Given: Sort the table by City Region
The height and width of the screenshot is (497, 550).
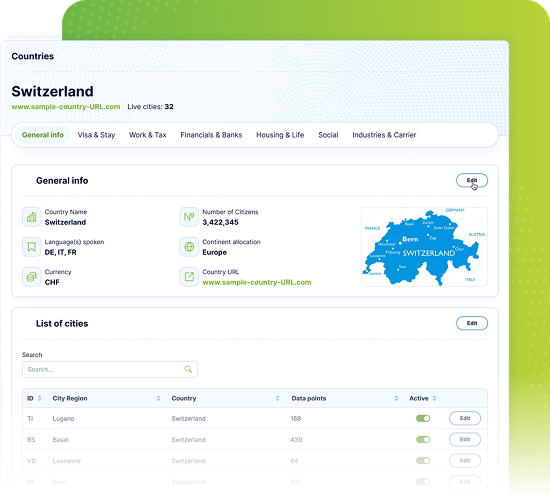Looking at the screenshot, I should 159,398.
